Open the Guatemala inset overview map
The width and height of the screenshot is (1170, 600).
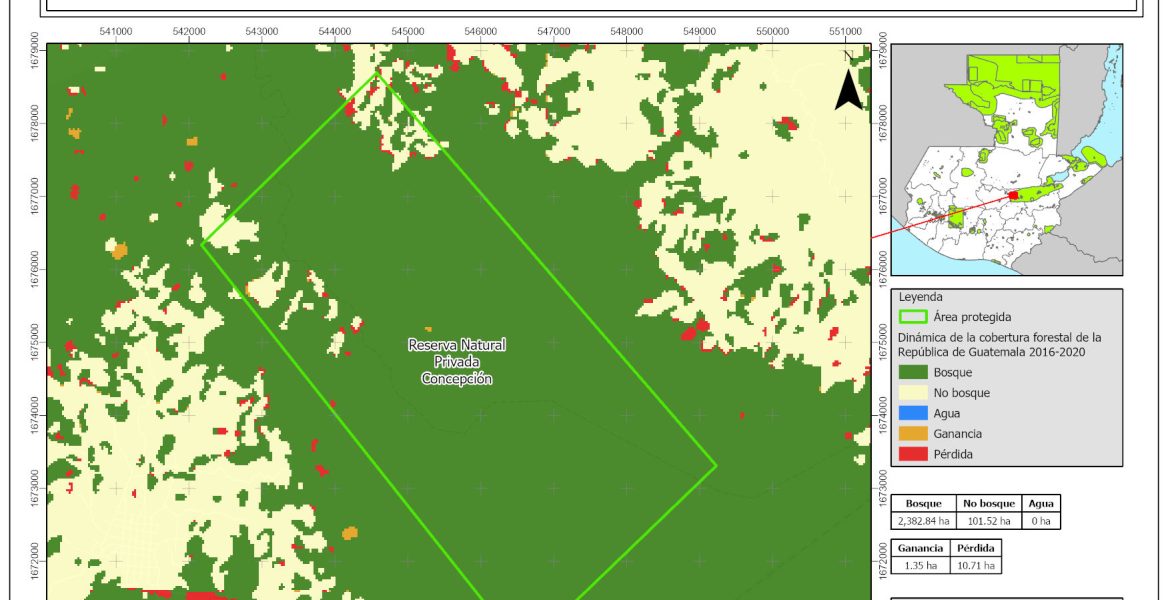(x=1006, y=160)
